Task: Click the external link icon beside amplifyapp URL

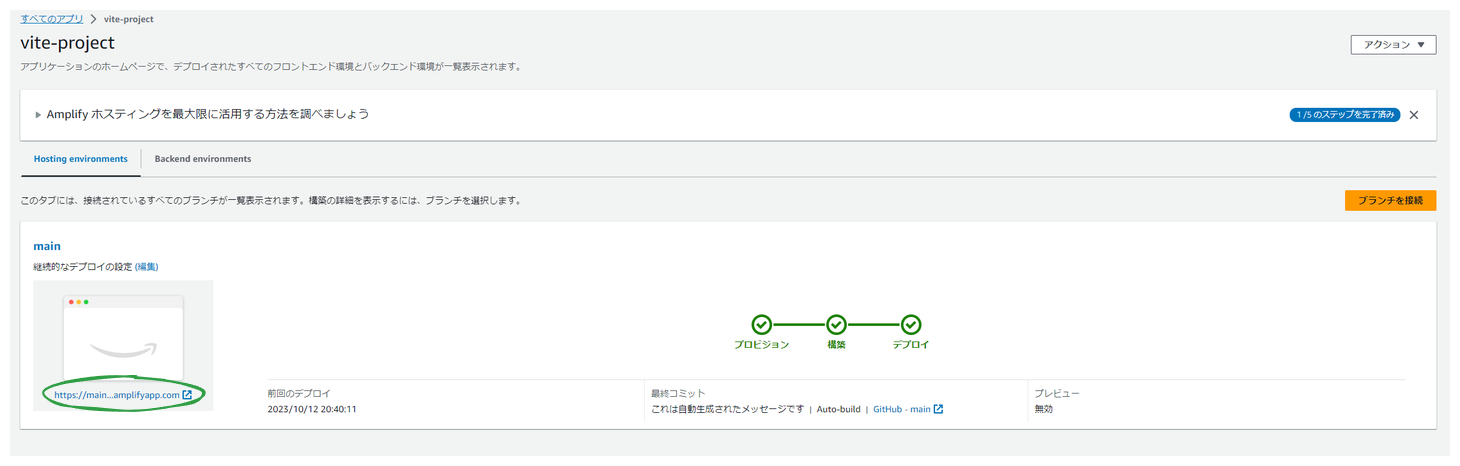Action: coord(187,395)
